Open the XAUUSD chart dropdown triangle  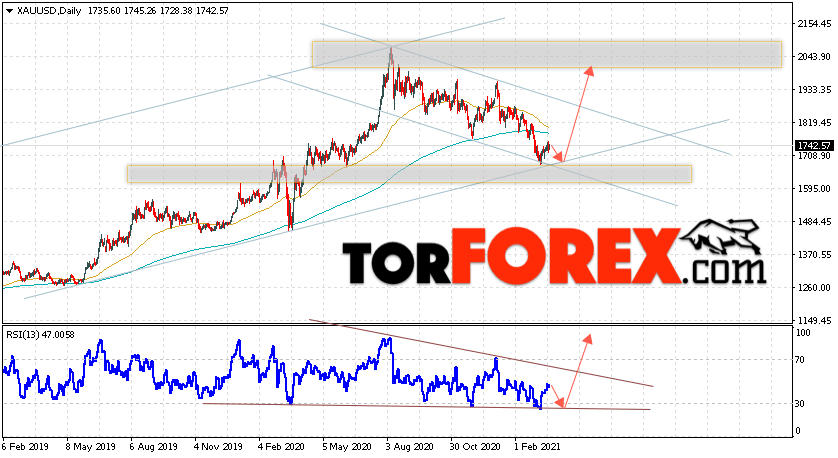tap(9, 11)
